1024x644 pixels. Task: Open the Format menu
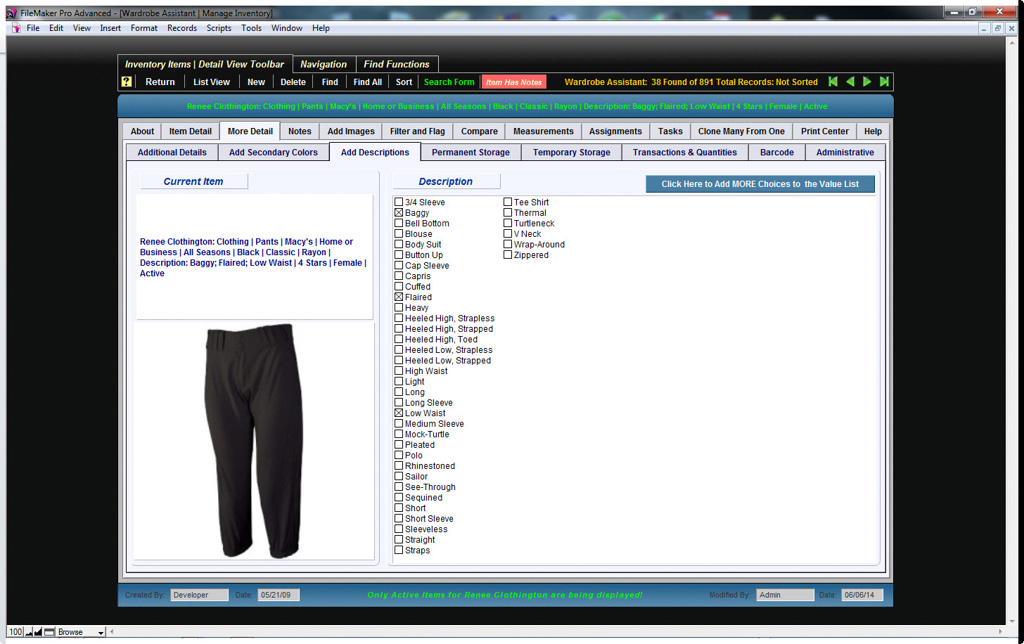(144, 28)
